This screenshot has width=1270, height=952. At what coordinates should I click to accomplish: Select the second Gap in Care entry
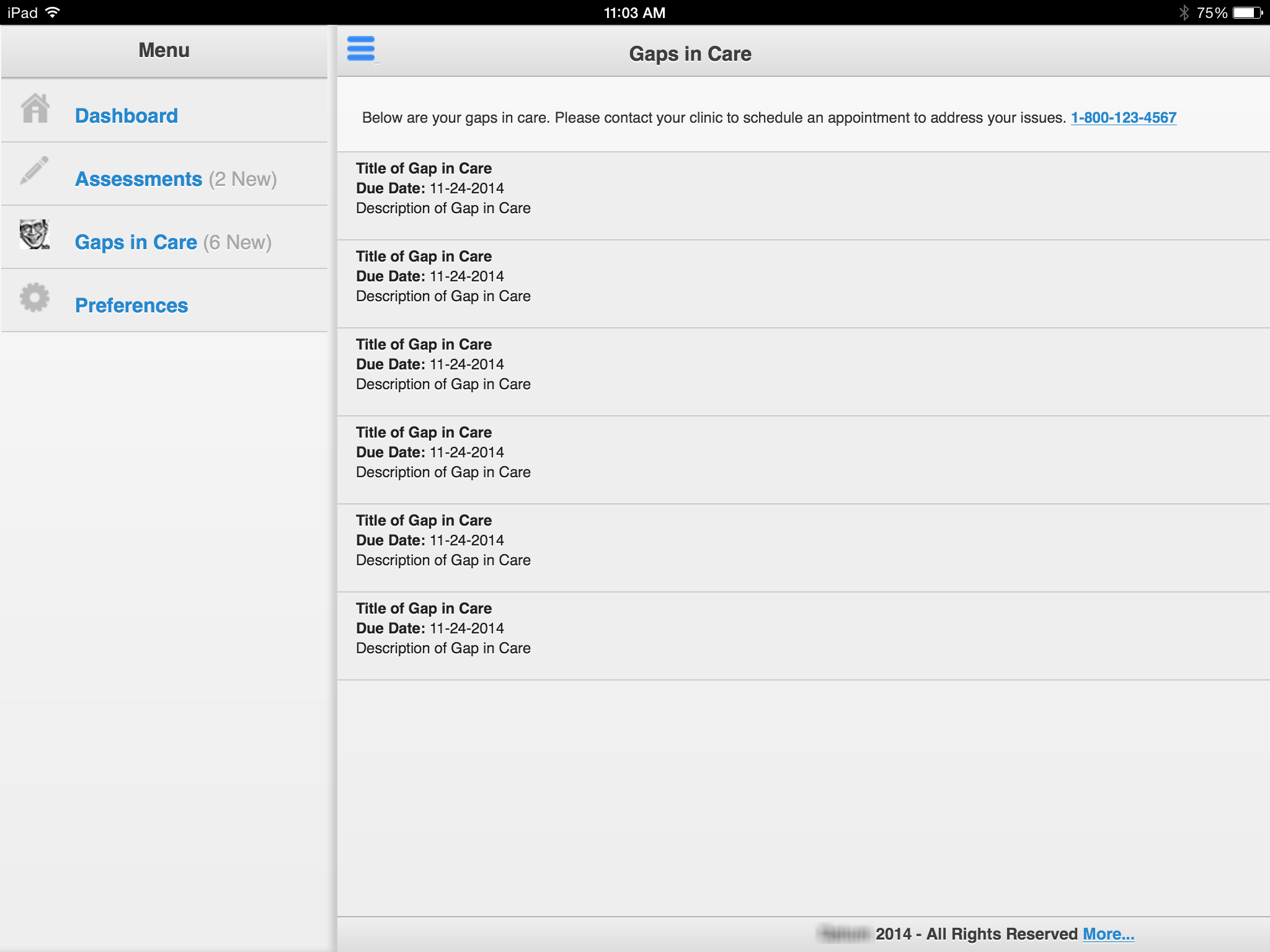[443, 276]
